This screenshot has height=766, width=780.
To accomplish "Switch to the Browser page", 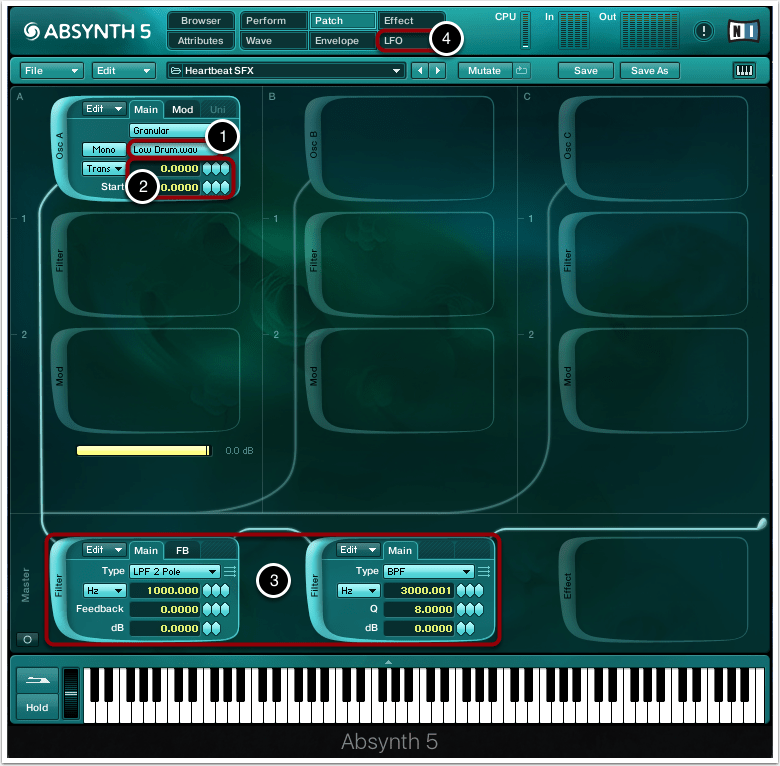I will 200,21.
